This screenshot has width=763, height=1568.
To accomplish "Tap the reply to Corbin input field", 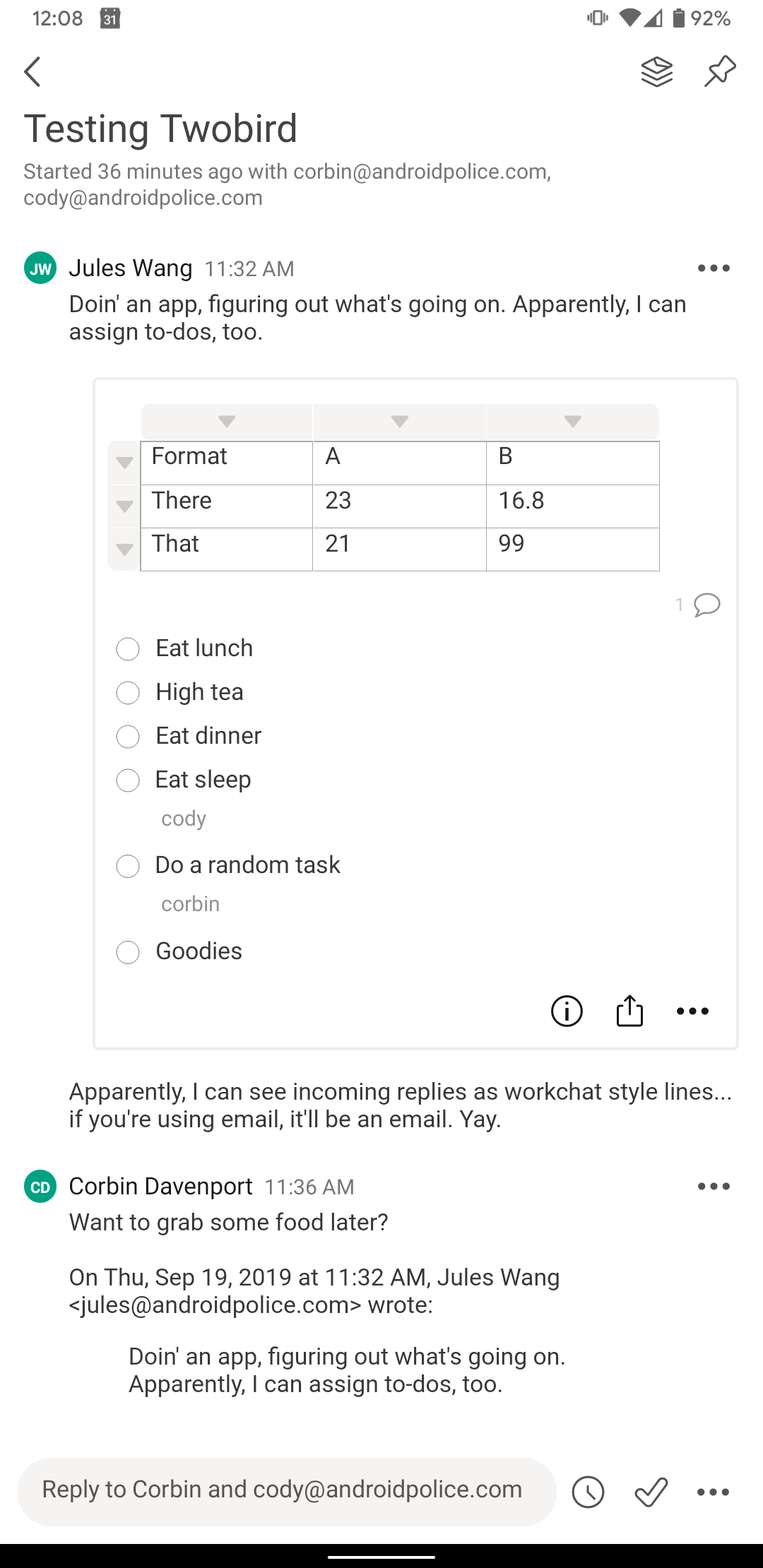I will [x=283, y=1489].
